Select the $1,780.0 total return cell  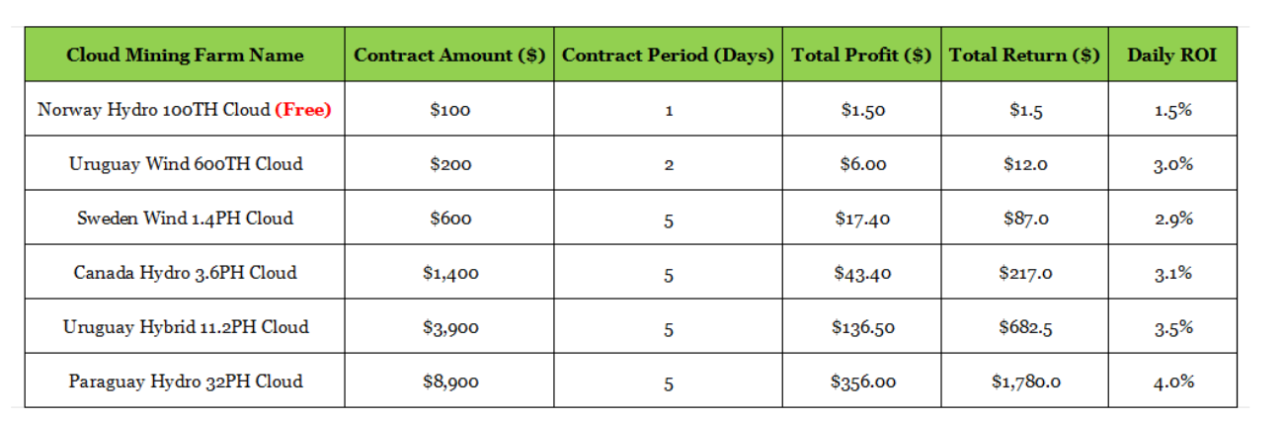[1025, 381]
